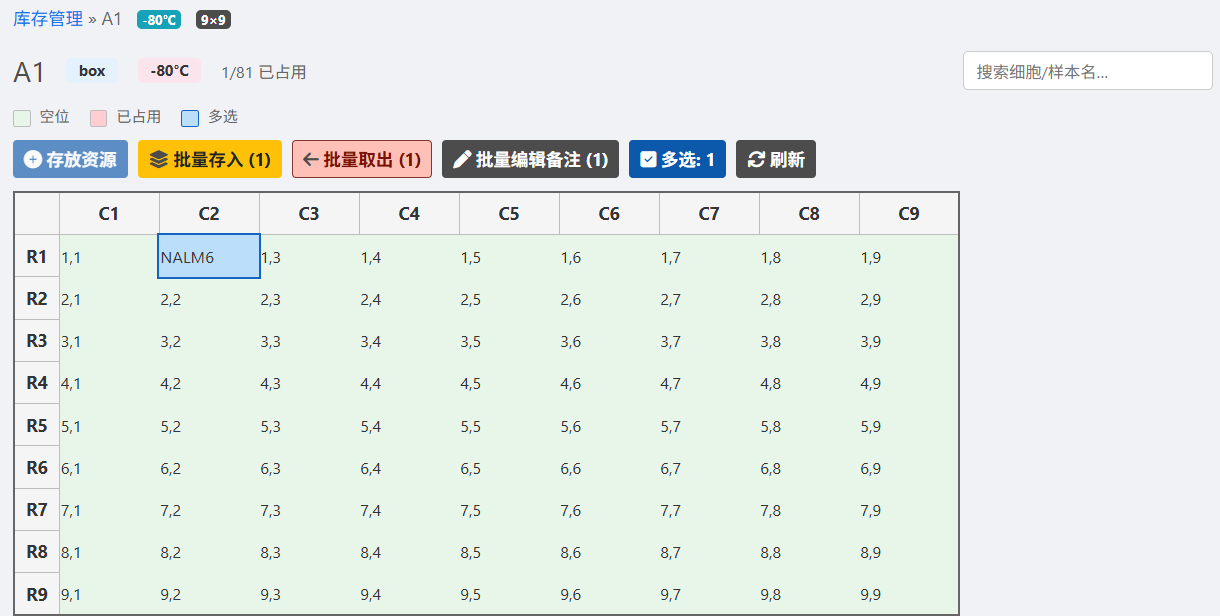Image resolution: width=1220 pixels, height=616 pixels.
Task: Select empty cell 2,2
Action: click(209, 299)
